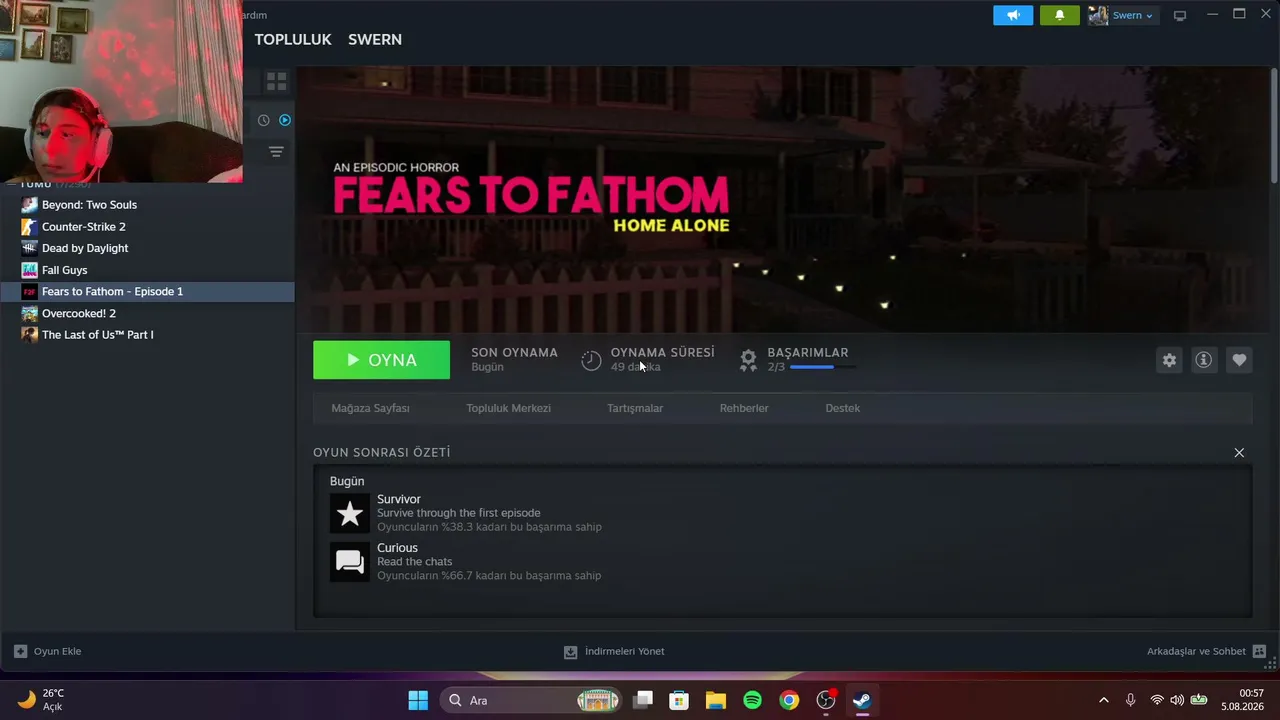Viewport: 1280px width, 720px height.
Task: Click the game page vertical scrollbar
Action: click(x=1274, y=125)
